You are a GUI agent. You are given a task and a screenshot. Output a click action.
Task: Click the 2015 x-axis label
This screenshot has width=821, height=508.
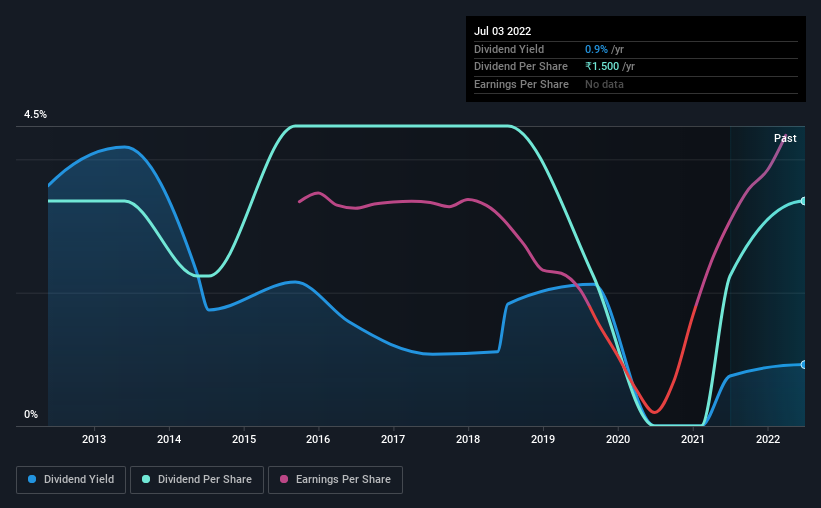click(x=244, y=439)
